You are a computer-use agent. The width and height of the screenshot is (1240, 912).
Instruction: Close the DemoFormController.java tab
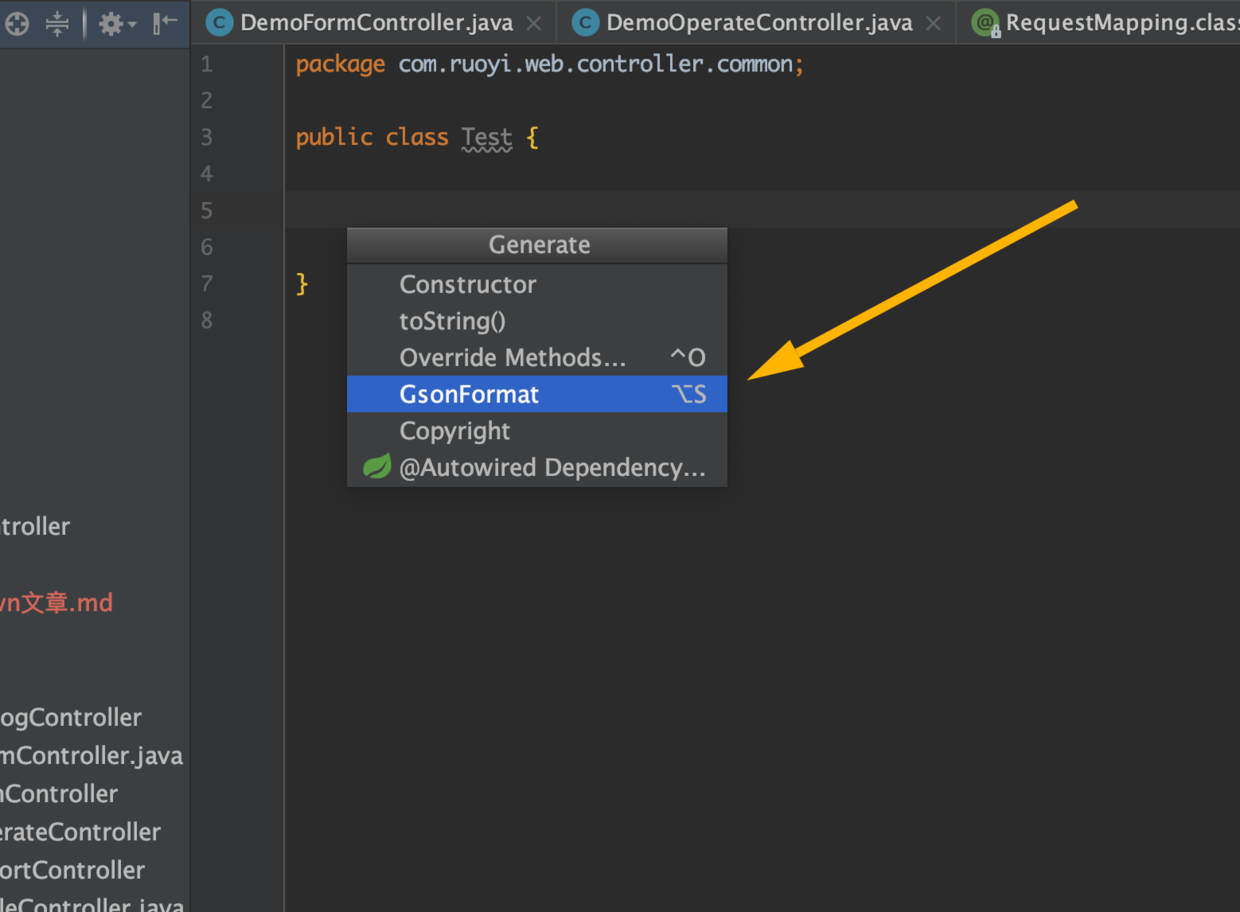point(534,23)
